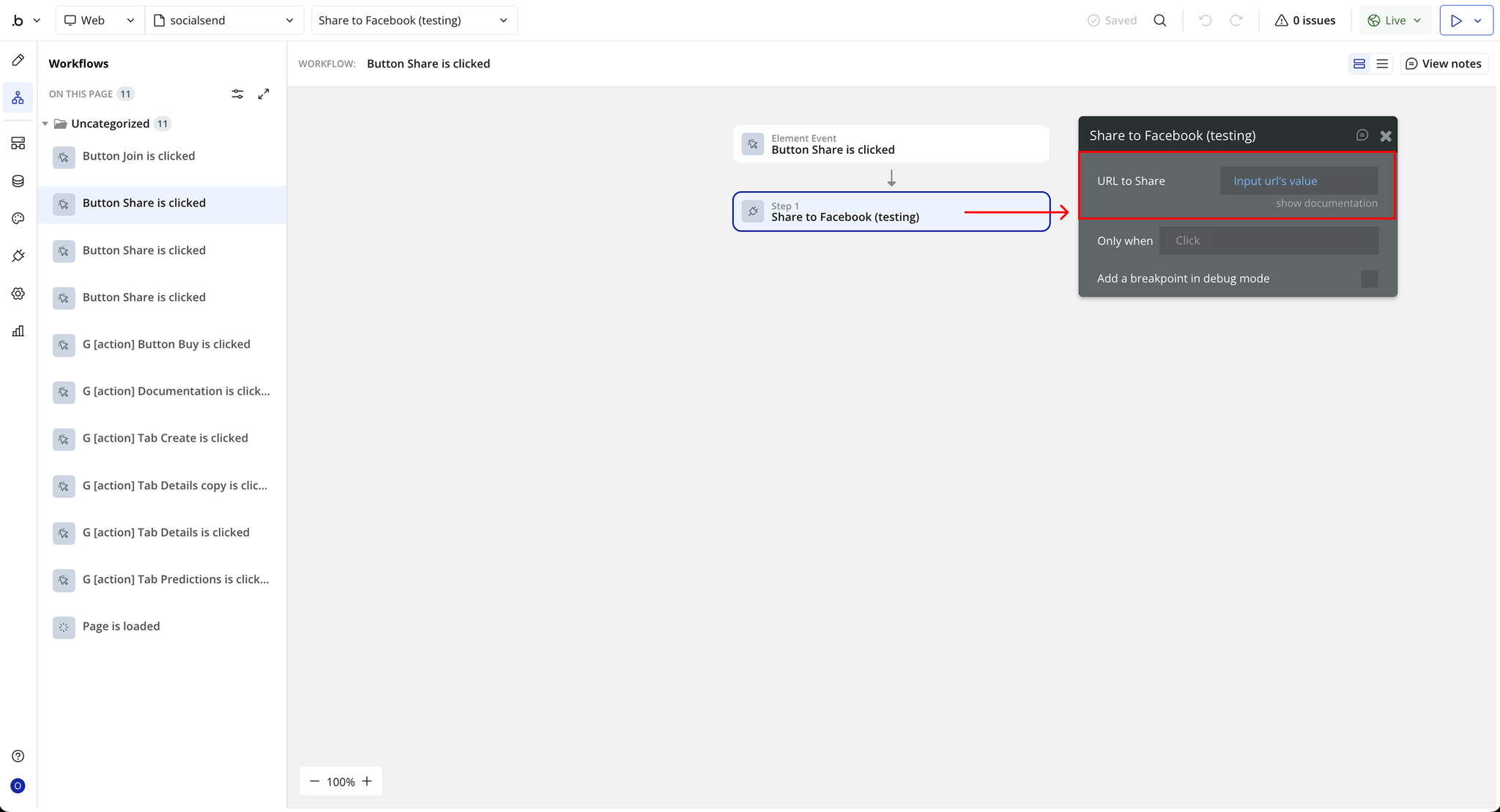
Task: Open the Live version dropdown
Action: point(1395,21)
